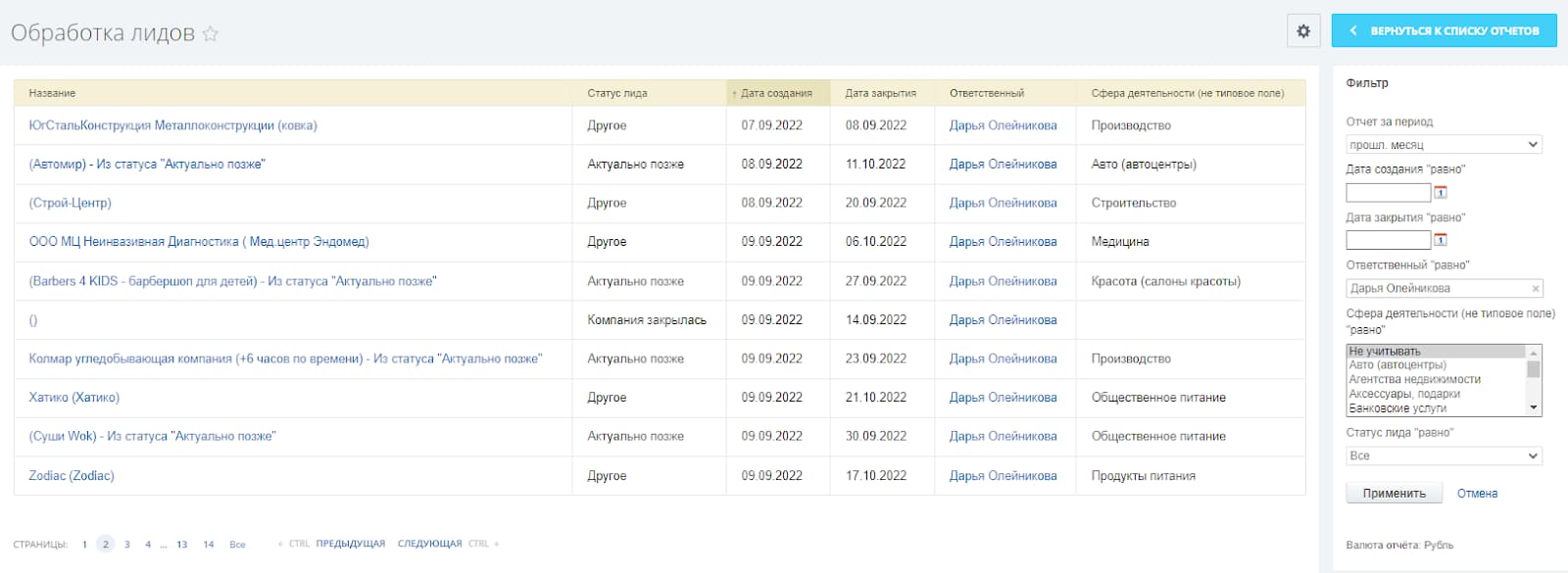Sort by the Статус лида column header
Viewport: 1568px width, 573px height.
[617, 93]
